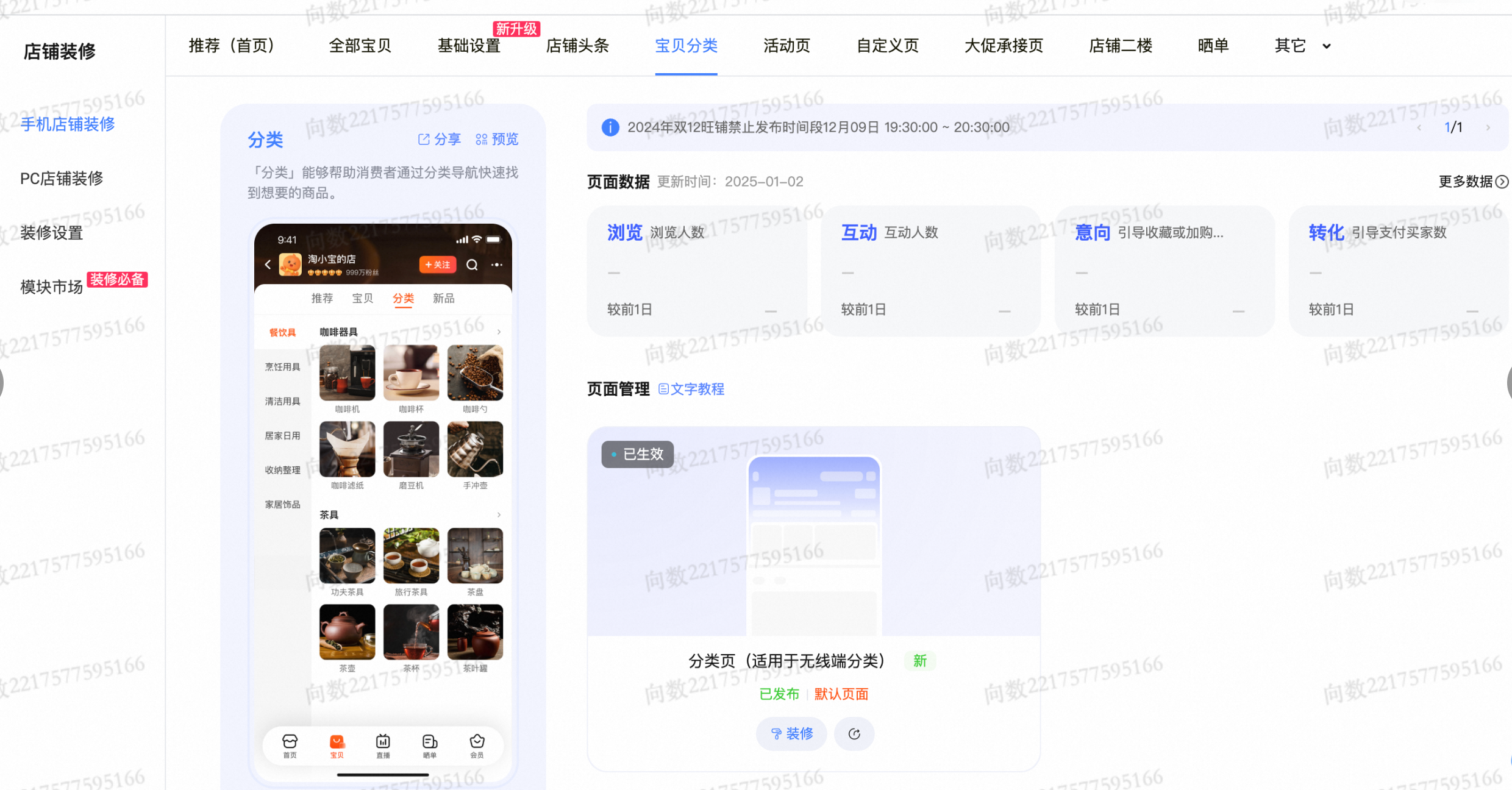Select 手机店铺装修 in the left sidebar
This screenshot has height=790, width=1512.
[x=68, y=124]
